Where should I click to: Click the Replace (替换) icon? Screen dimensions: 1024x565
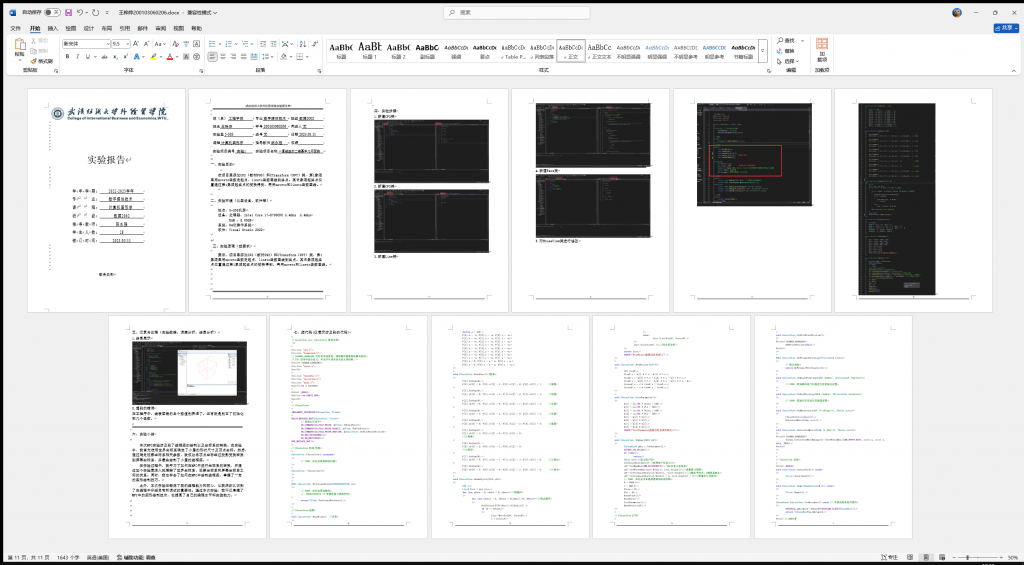tap(786, 50)
